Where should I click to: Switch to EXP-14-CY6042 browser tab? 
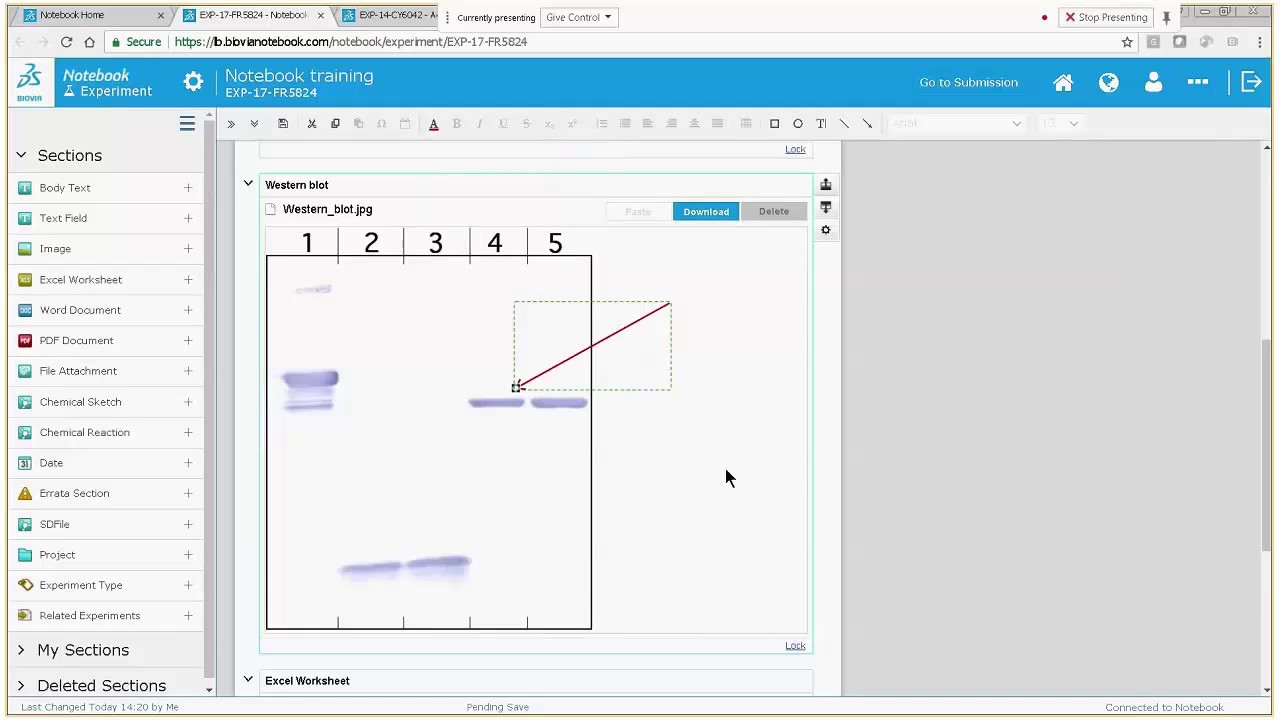point(390,15)
